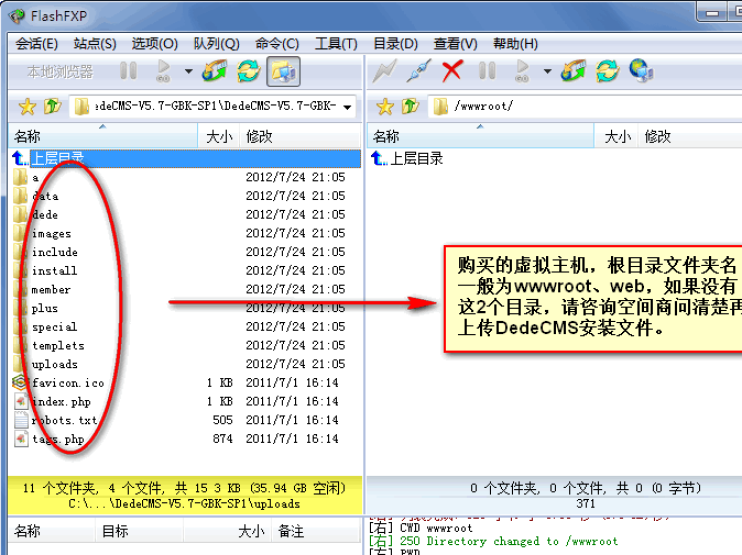The image size is (742, 555).
Task: Open the remote transfer queue dropdown arrow
Action: [547, 71]
